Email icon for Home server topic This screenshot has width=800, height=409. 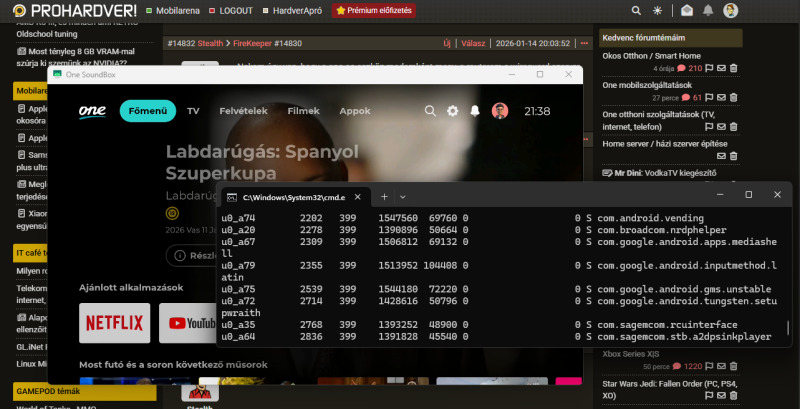coord(721,156)
